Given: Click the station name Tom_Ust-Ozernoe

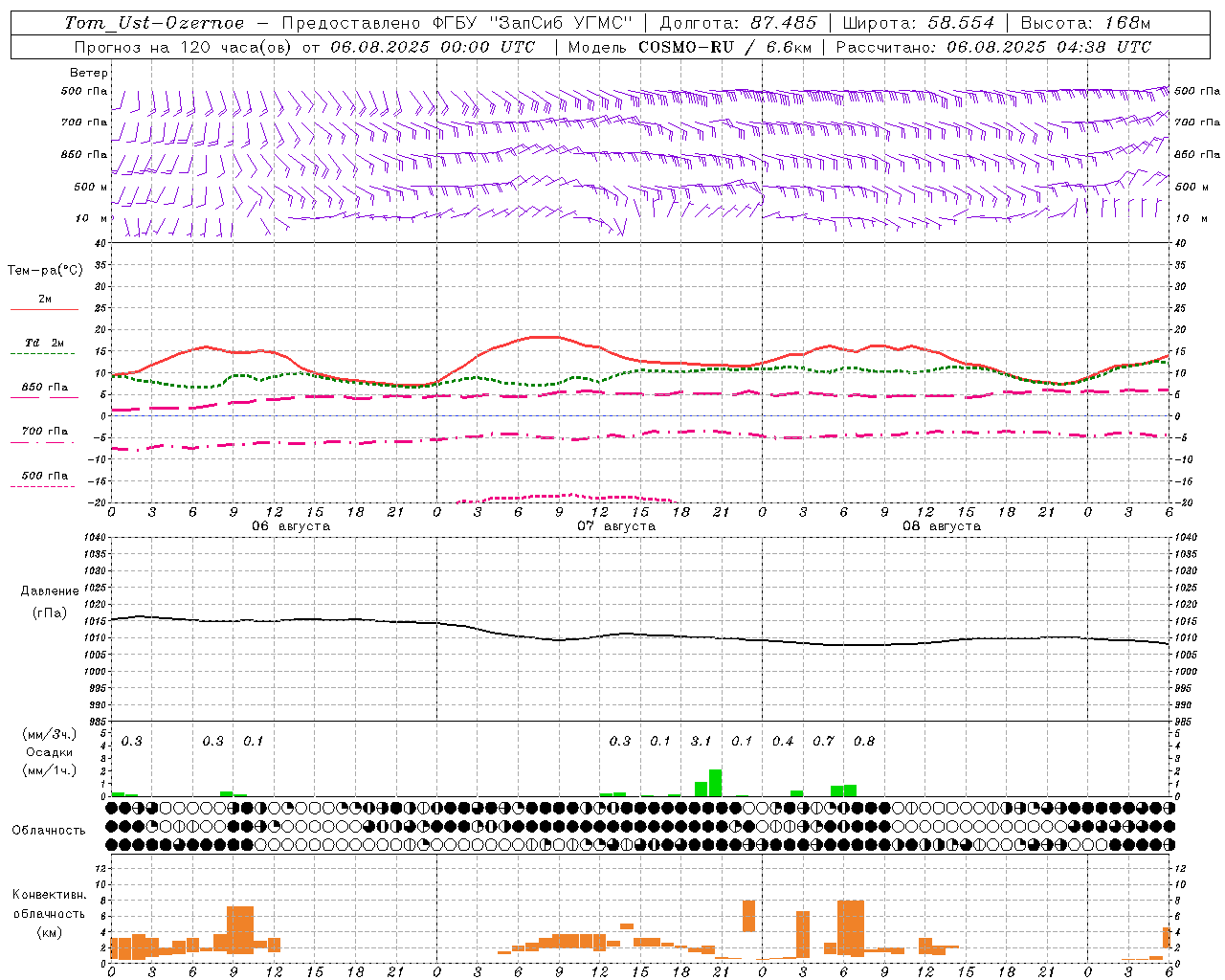Looking at the screenshot, I should [x=154, y=23].
